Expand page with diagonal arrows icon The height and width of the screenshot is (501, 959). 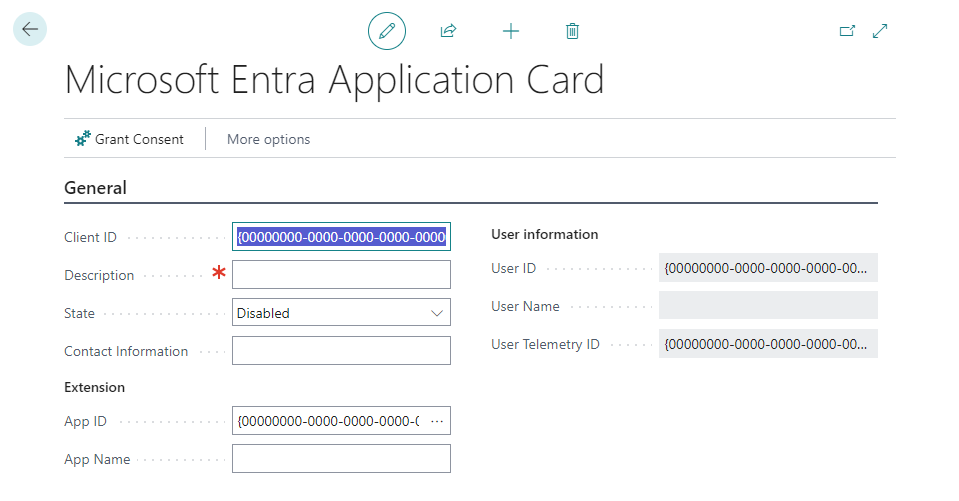(880, 31)
